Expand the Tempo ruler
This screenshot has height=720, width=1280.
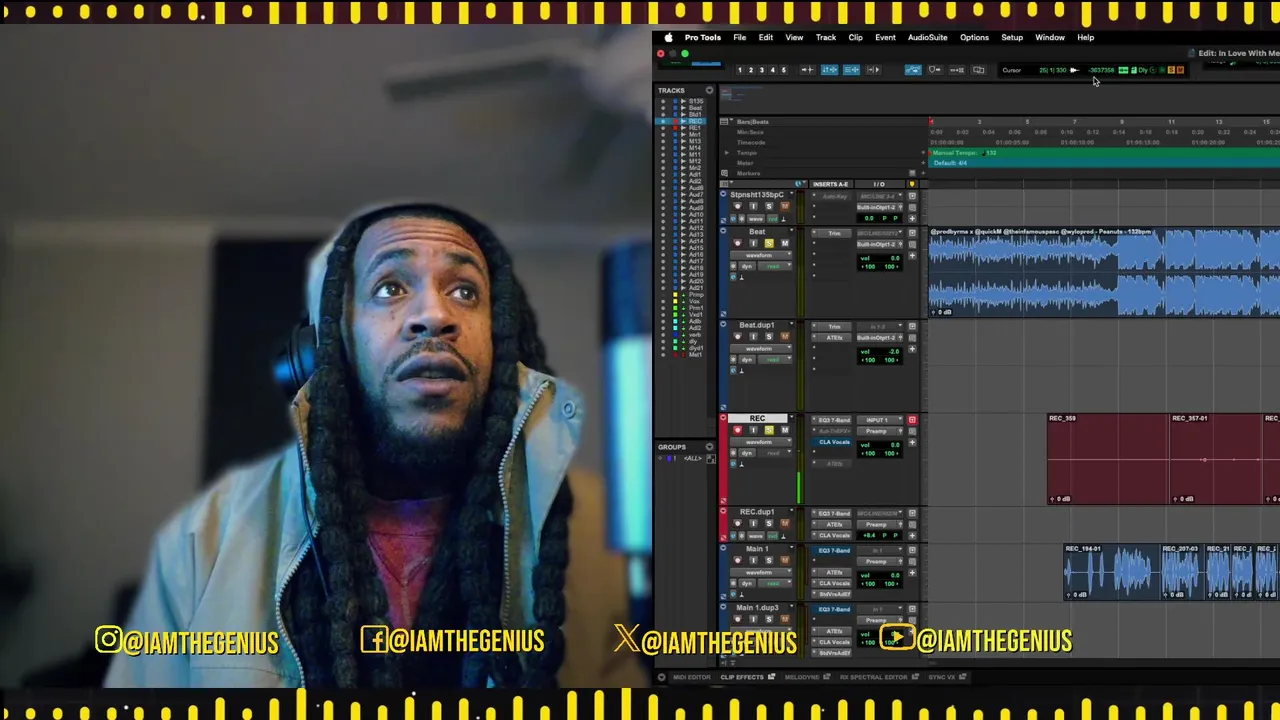[x=727, y=153]
